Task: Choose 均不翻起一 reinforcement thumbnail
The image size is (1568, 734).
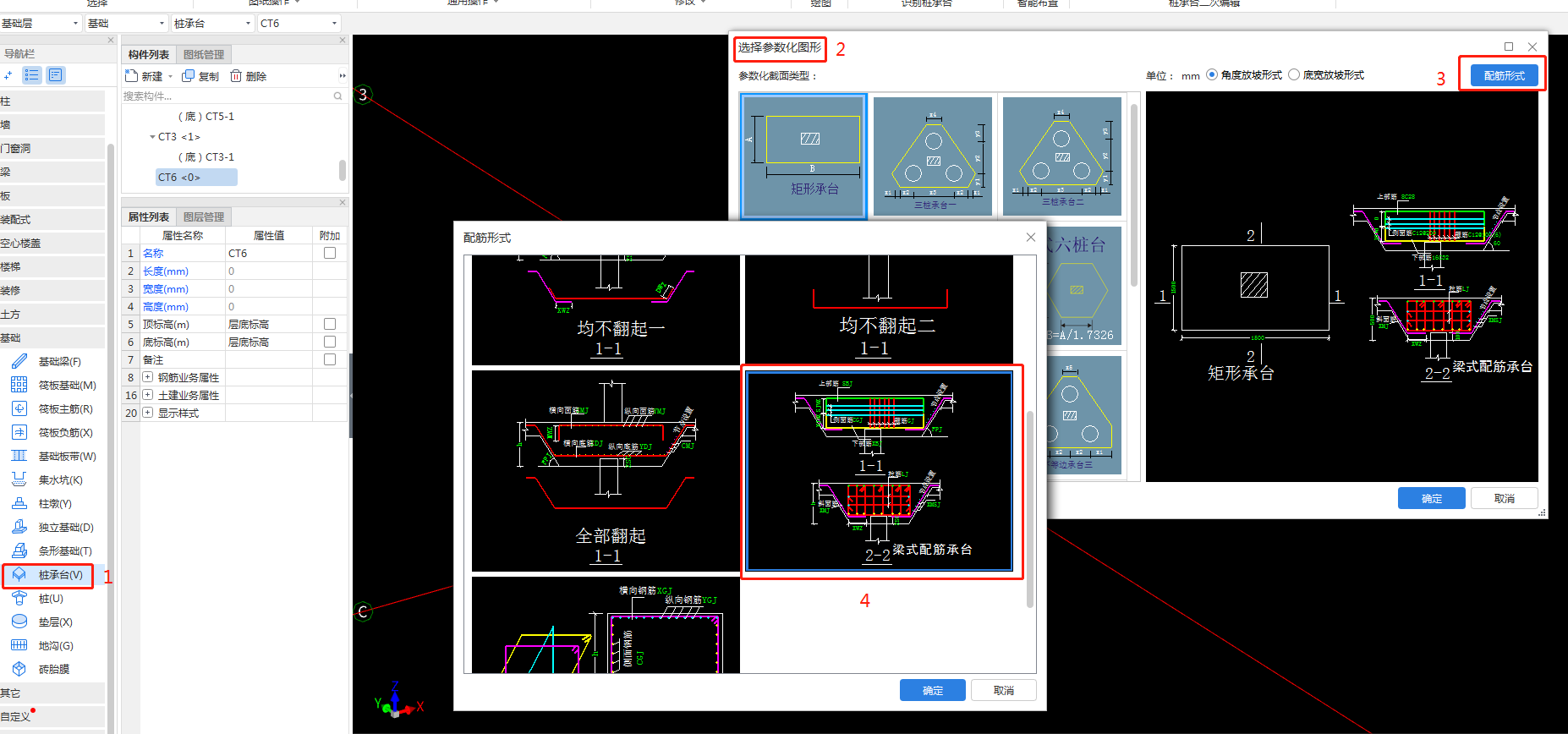Action: pos(606,309)
